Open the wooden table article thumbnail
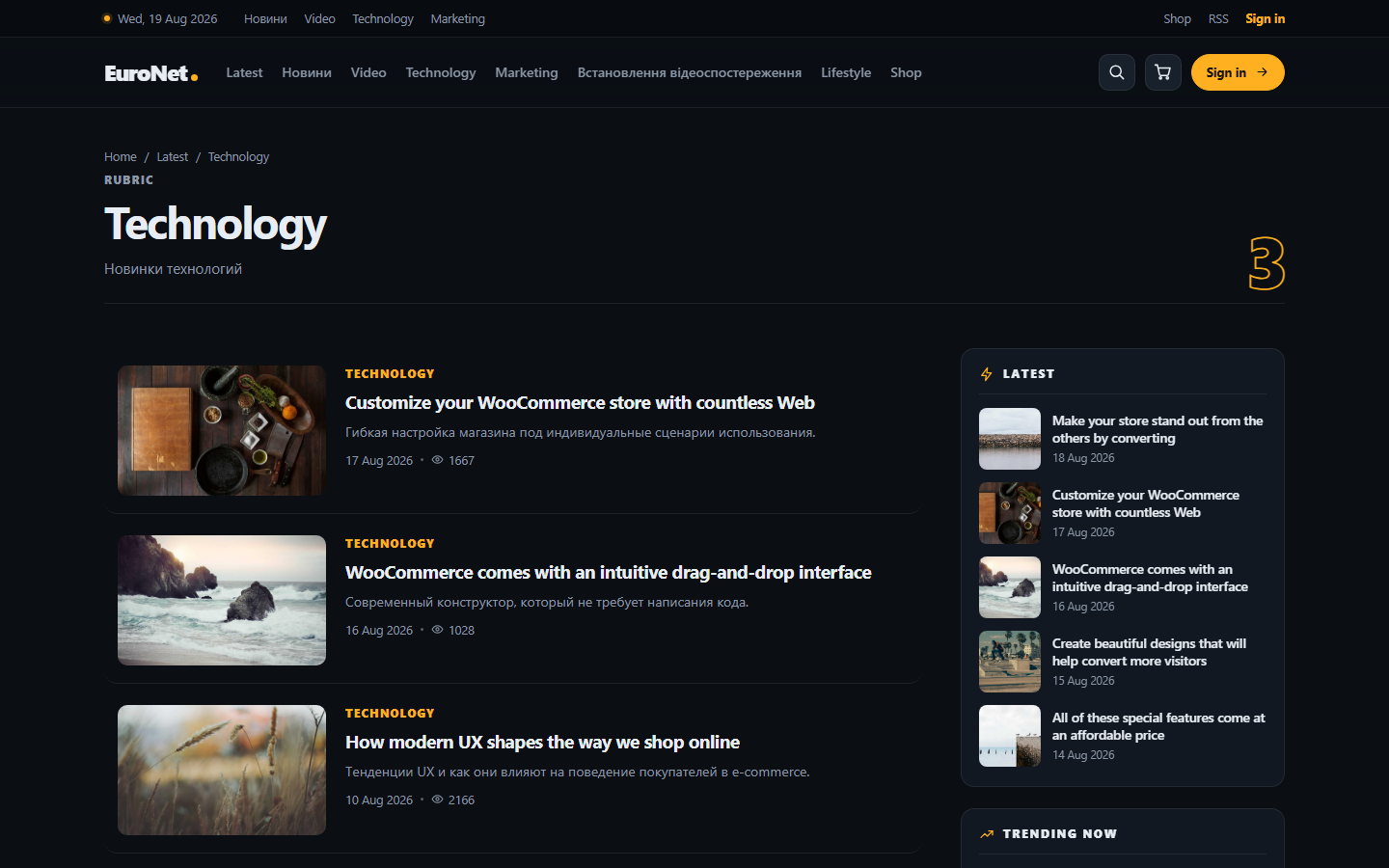The width and height of the screenshot is (1389, 868). (222, 430)
